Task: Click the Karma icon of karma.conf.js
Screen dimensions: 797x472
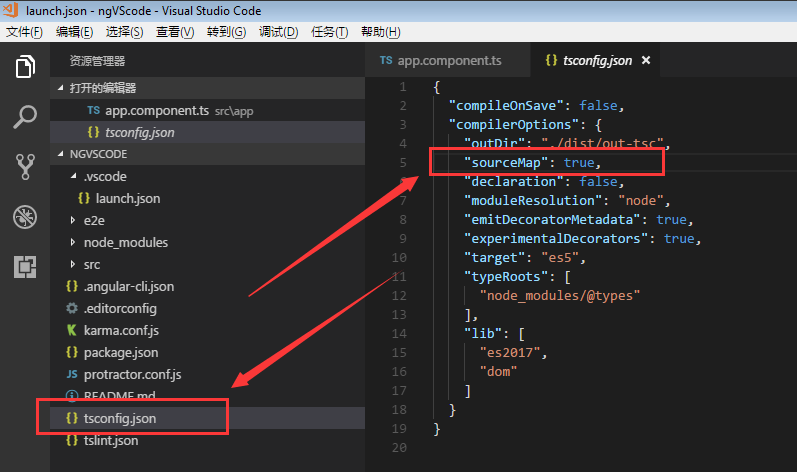Action: point(72,330)
